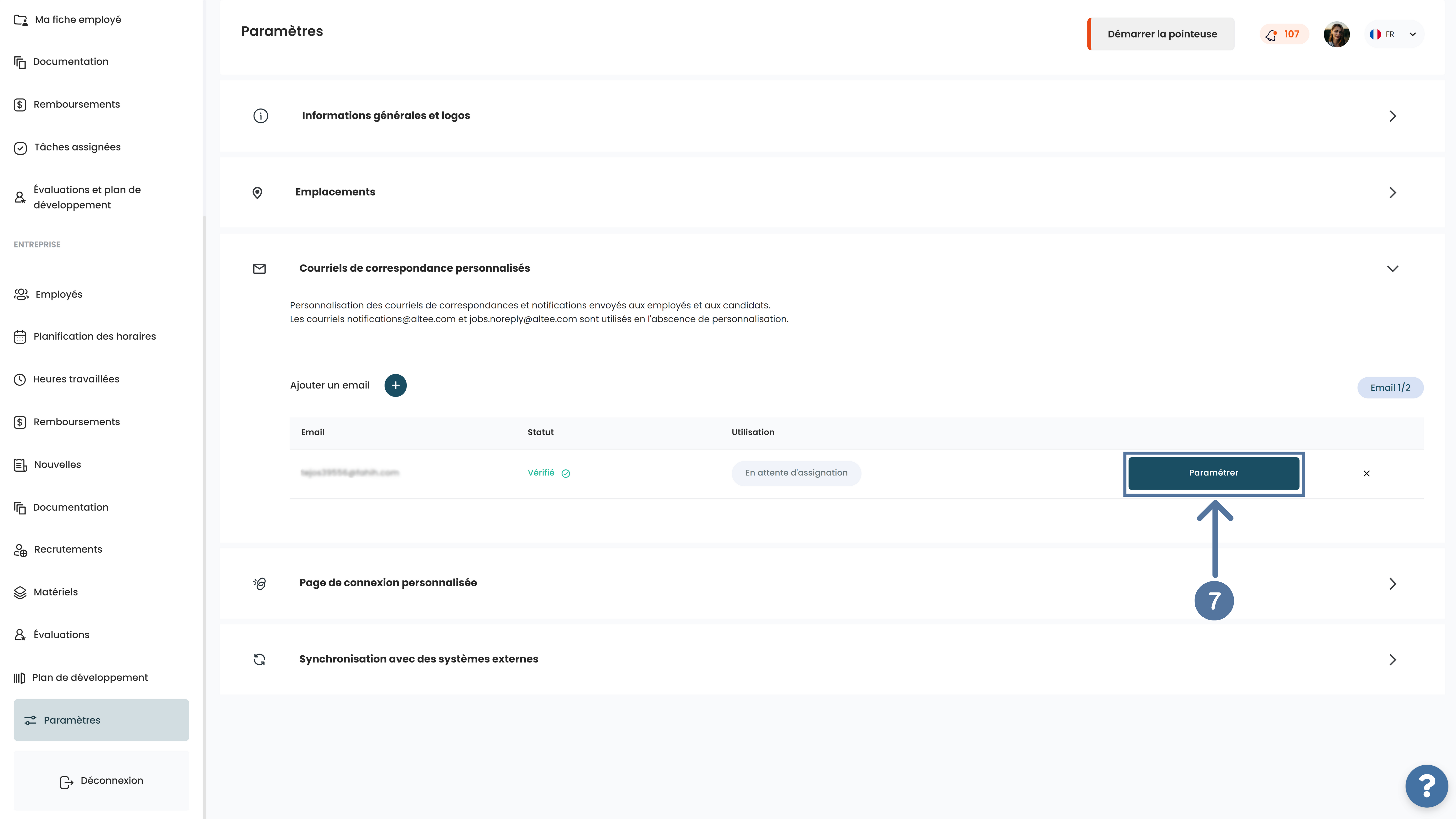Image resolution: width=1456 pixels, height=819 pixels.
Task: Click the blurred email address cell
Action: pos(350,473)
